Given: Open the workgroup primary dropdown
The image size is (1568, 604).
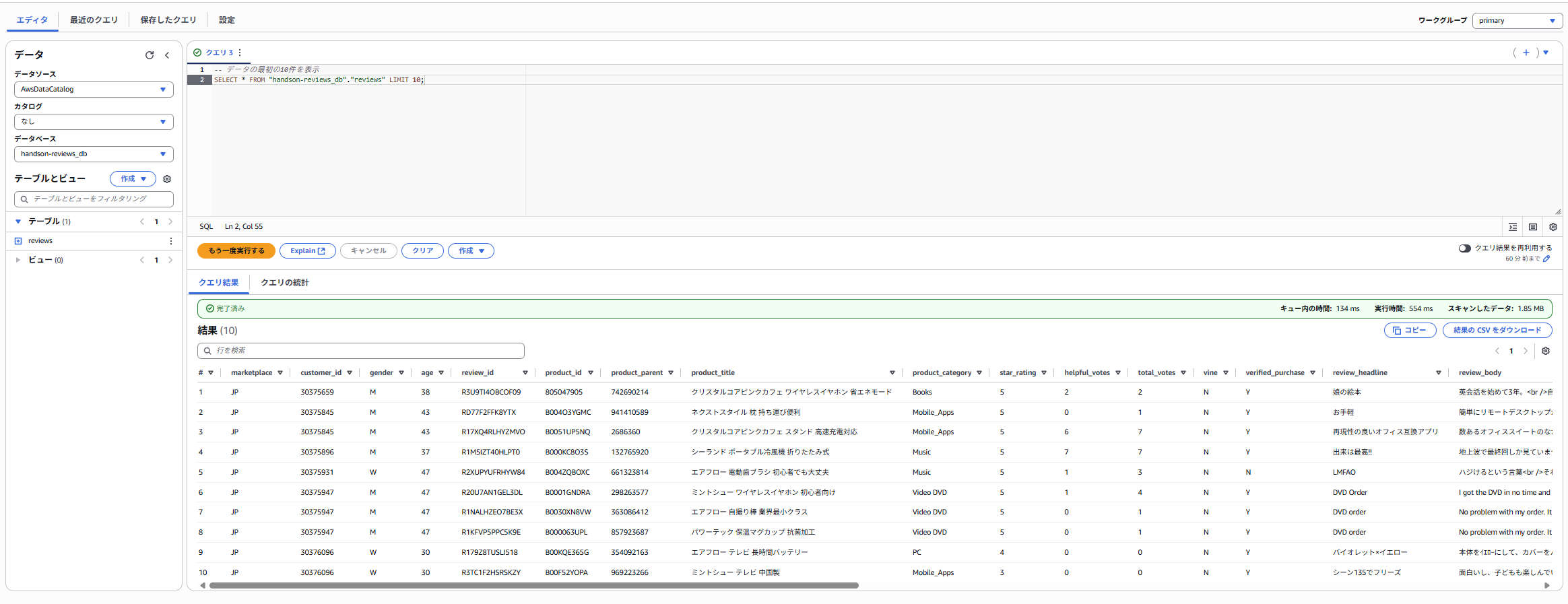Looking at the screenshot, I should tap(1517, 21).
